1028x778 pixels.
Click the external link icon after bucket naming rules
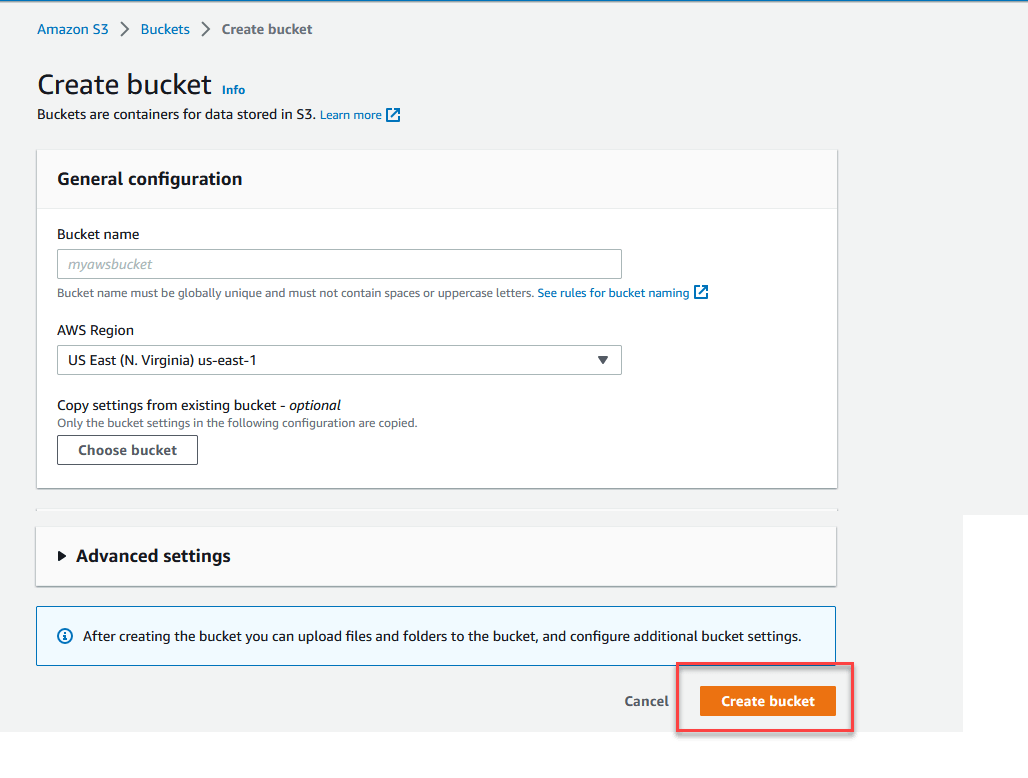click(700, 292)
